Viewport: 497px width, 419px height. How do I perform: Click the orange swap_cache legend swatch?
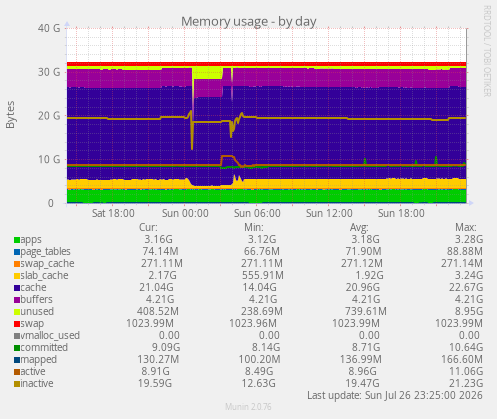(17, 264)
